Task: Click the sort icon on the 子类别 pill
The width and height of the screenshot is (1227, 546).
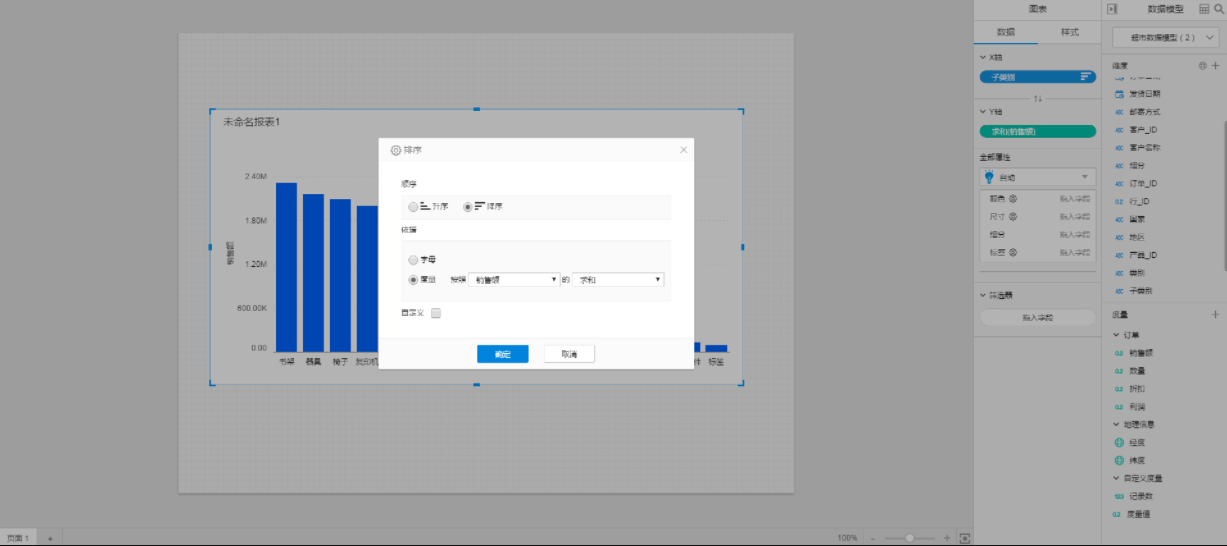Action: click(1085, 76)
